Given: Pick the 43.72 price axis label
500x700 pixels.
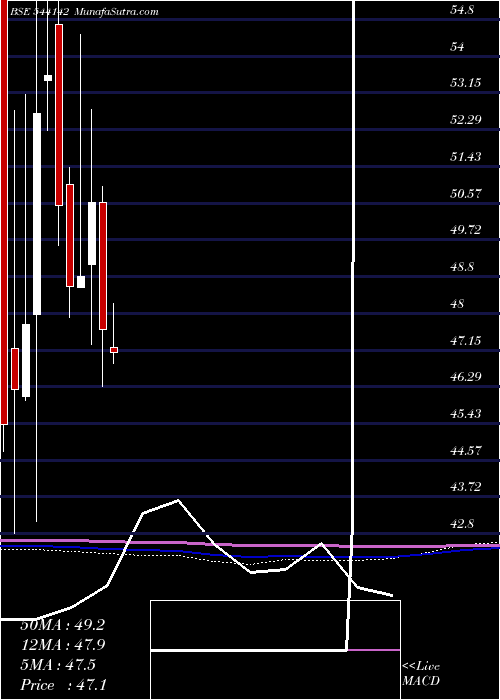Looking at the screenshot, I should point(465,488).
